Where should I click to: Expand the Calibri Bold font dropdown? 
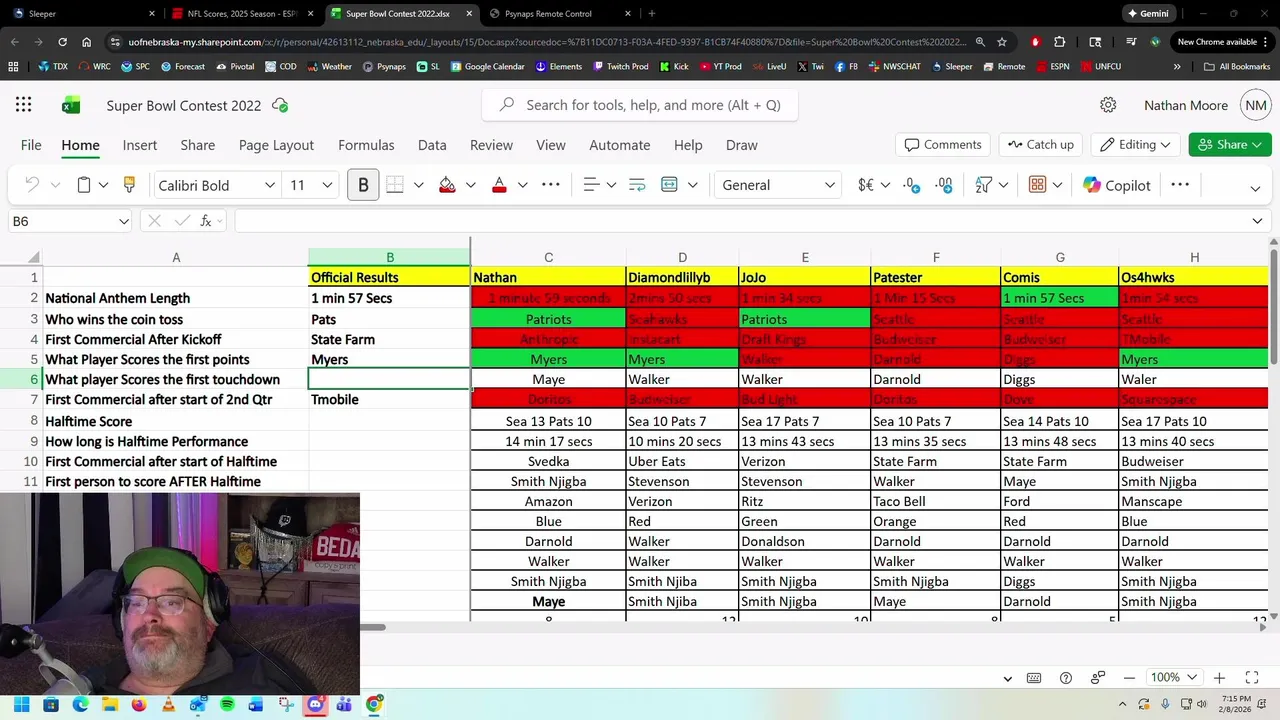pyautogui.click(x=270, y=185)
